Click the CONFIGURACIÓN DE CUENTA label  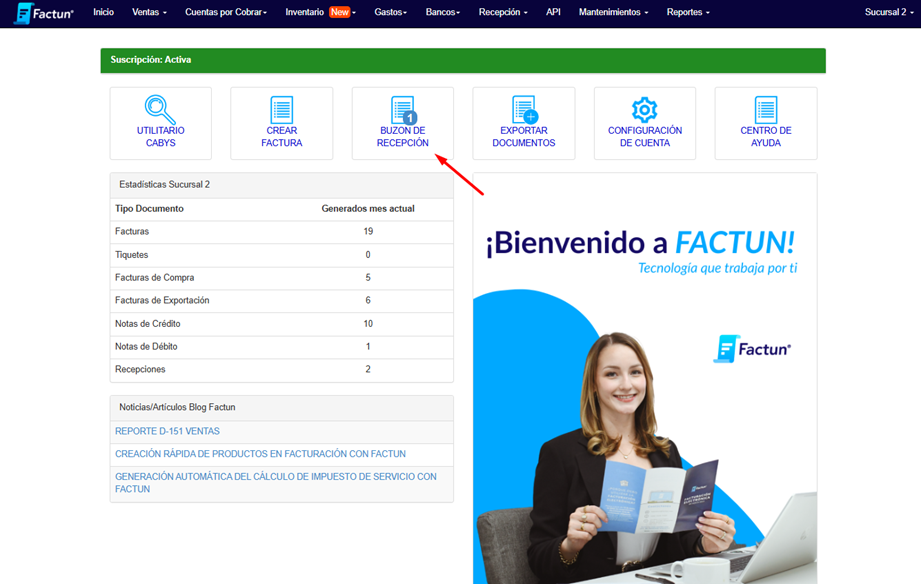click(645, 136)
